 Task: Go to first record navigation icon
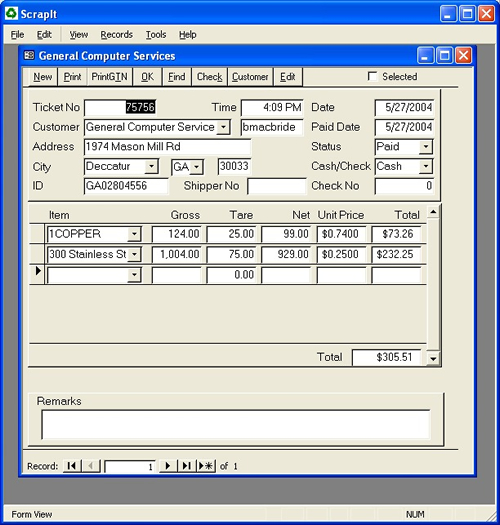pyautogui.click(x=72, y=466)
